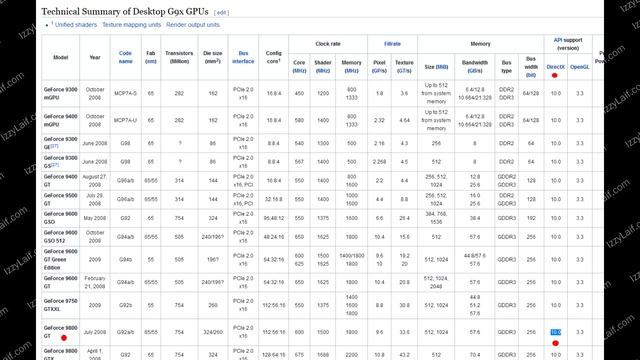The height and width of the screenshot is (360, 640).
Task: Open the Unified shaders link
Action: click(76, 25)
